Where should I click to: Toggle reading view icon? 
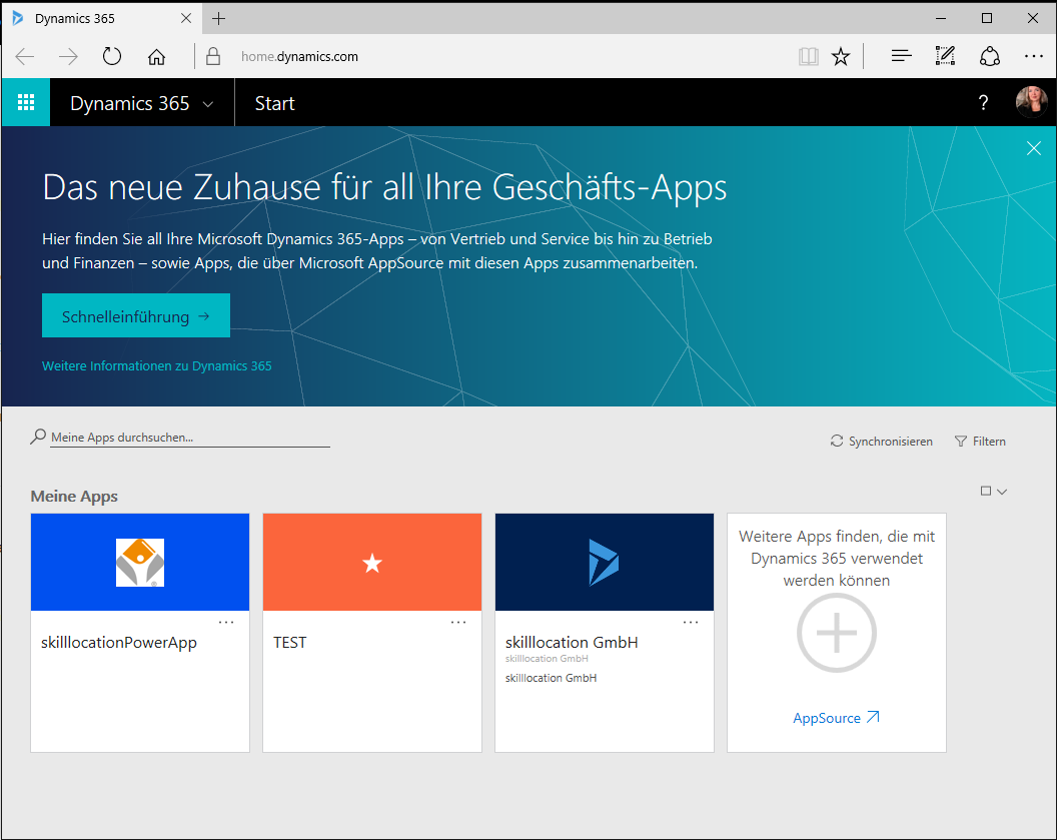point(808,57)
